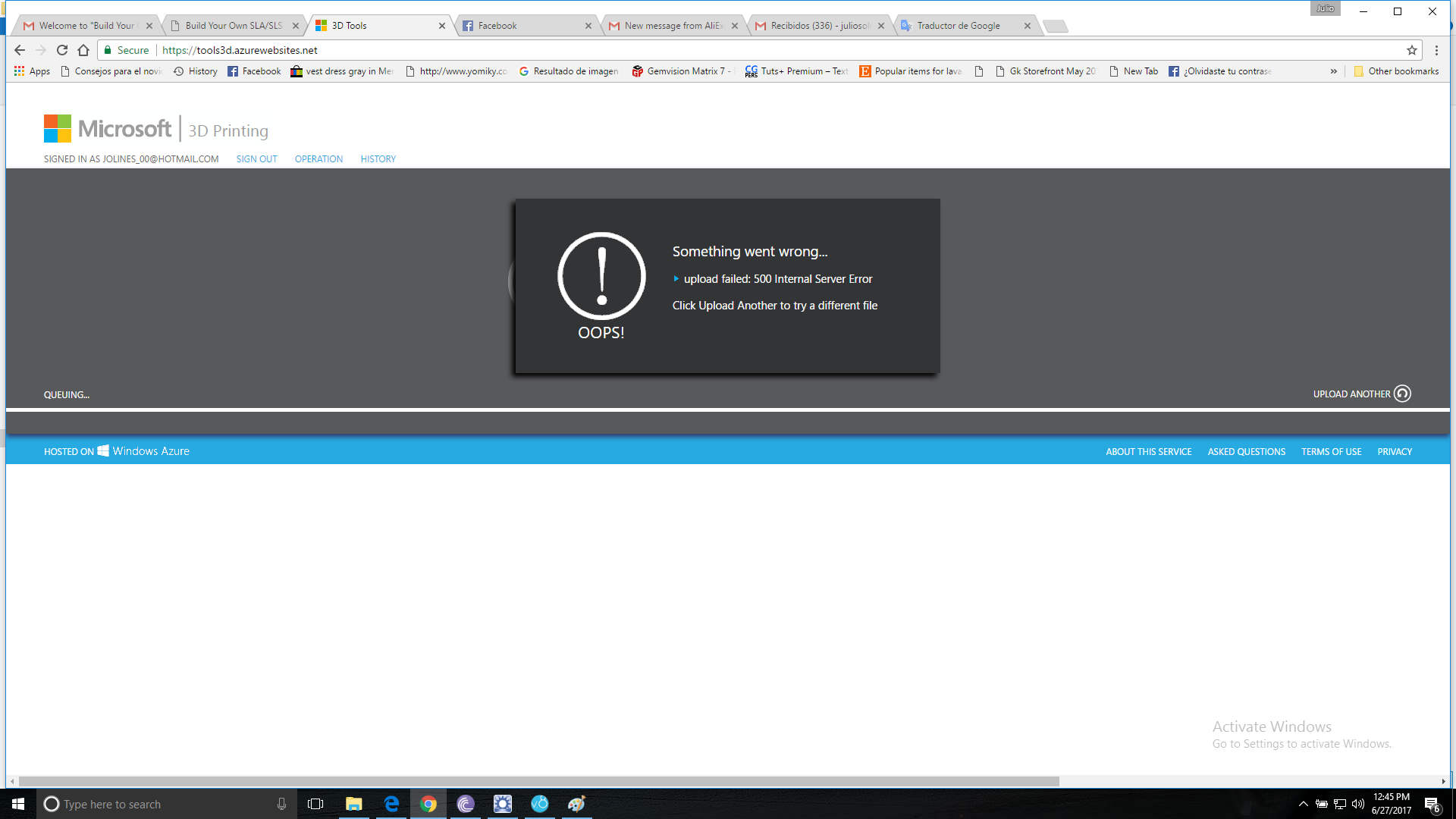The width and height of the screenshot is (1456, 819).
Task: Open the OPERATION link
Action: pyautogui.click(x=318, y=159)
